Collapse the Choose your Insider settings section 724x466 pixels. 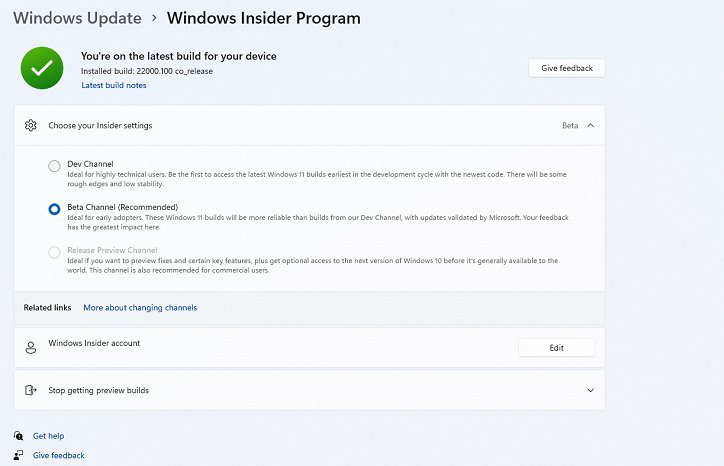pos(591,125)
